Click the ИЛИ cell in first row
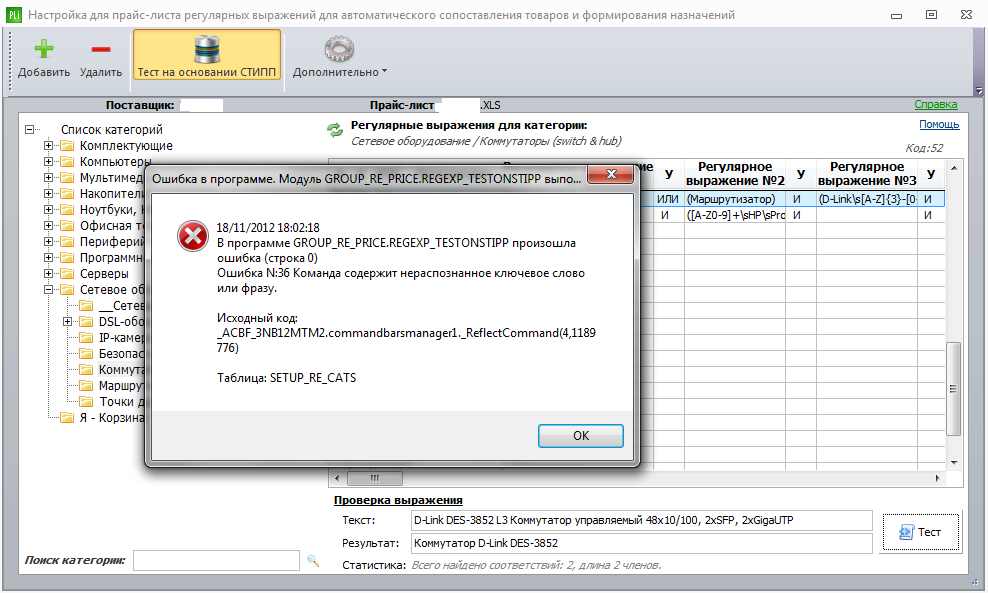Screen dimensions: 988x593 pos(668,199)
